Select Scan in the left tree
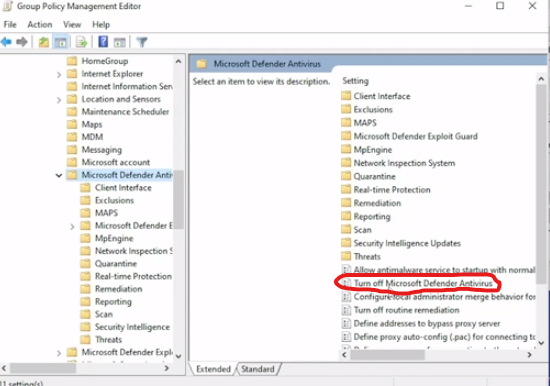The image size is (550, 386). 104,314
